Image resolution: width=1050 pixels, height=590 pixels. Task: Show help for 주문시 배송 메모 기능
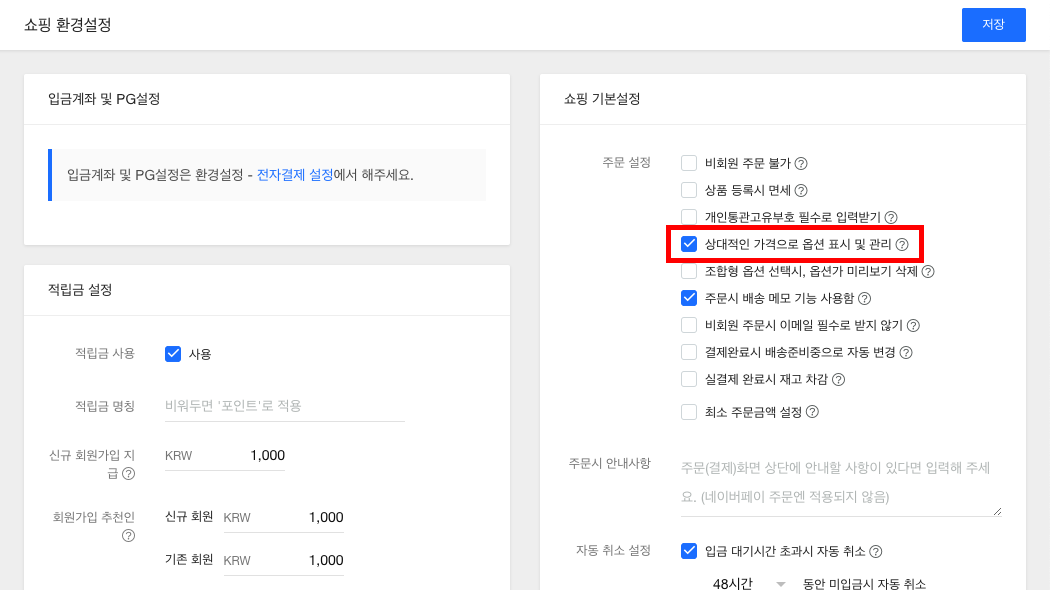(x=865, y=299)
